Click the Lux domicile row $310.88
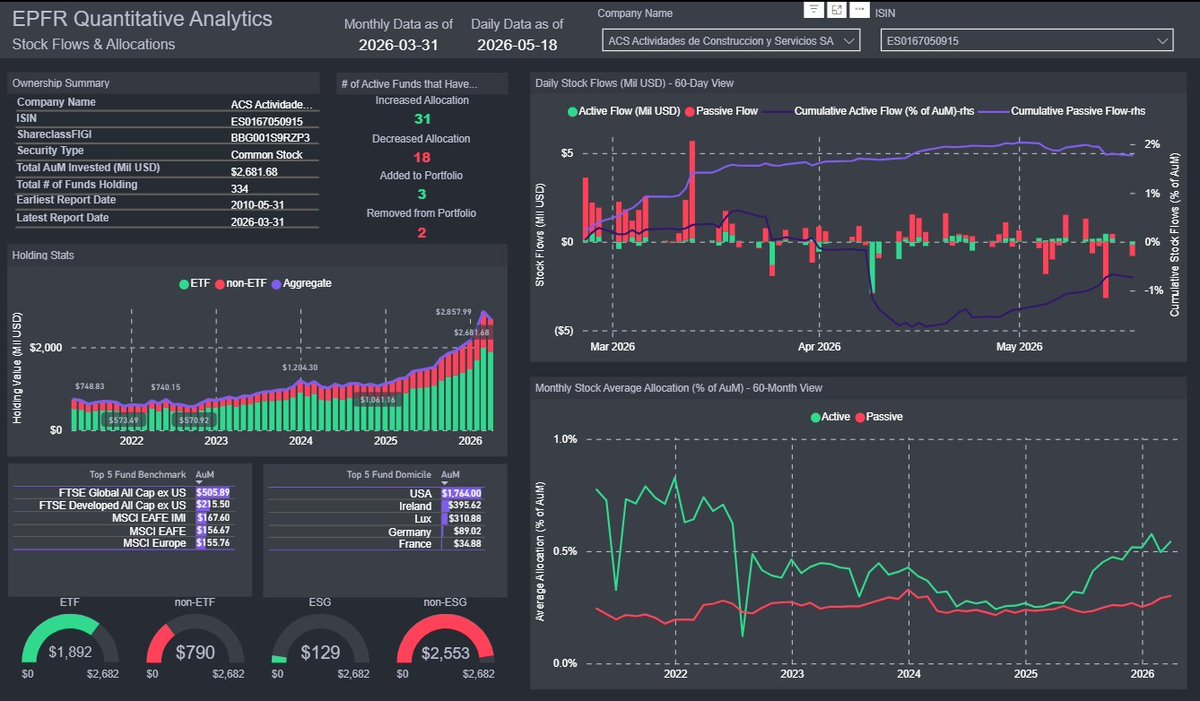The height and width of the screenshot is (701, 1200). [377, 517]
